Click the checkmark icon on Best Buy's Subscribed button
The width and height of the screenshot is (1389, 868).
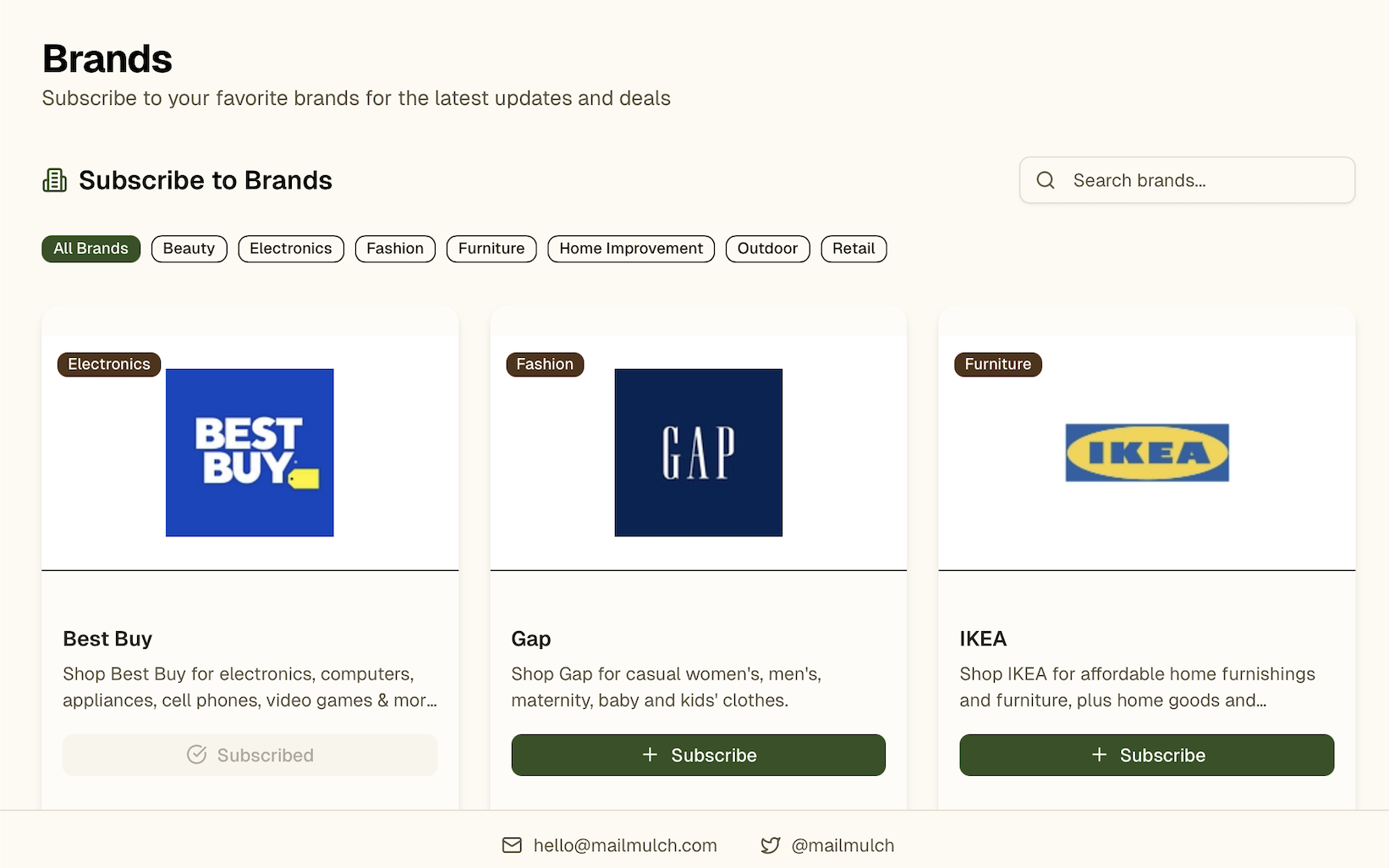(197, 755)
